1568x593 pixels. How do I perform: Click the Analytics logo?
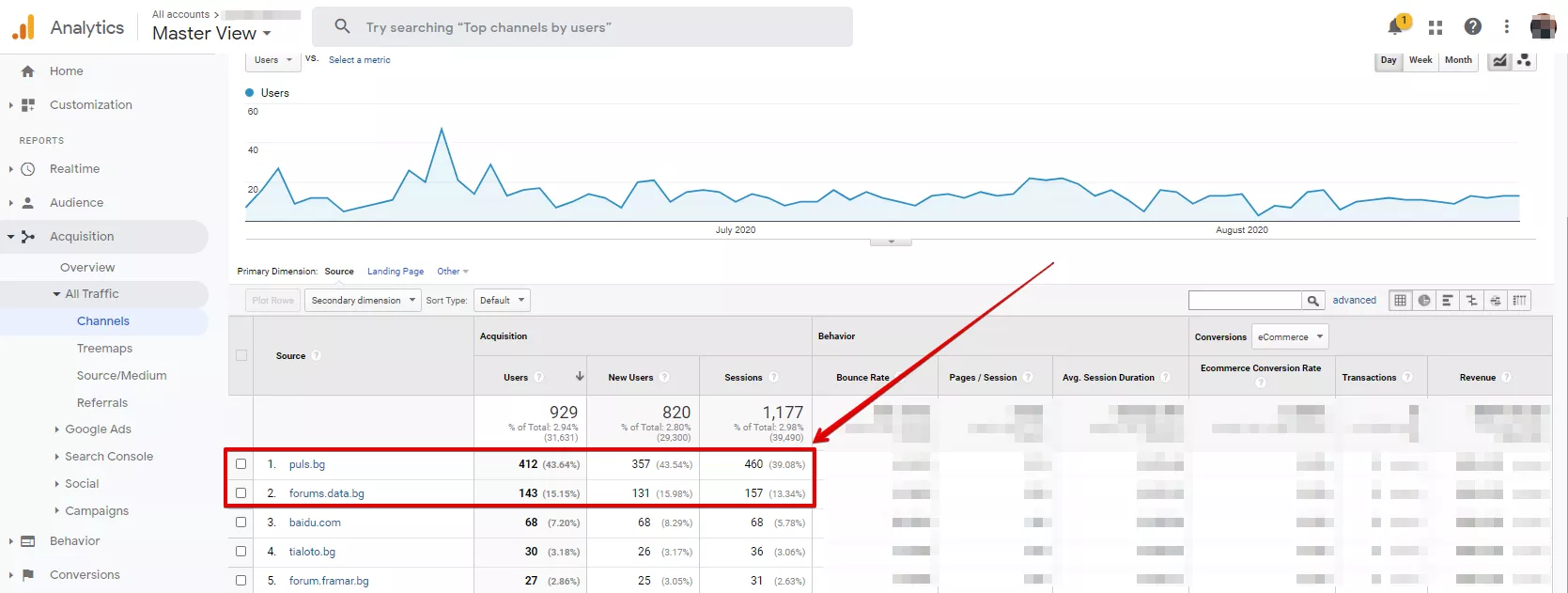point(23,27)
